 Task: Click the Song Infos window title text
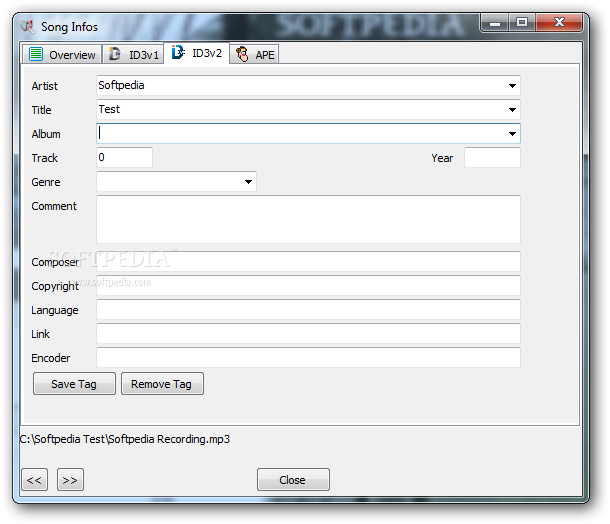click(x=69, y=27)
